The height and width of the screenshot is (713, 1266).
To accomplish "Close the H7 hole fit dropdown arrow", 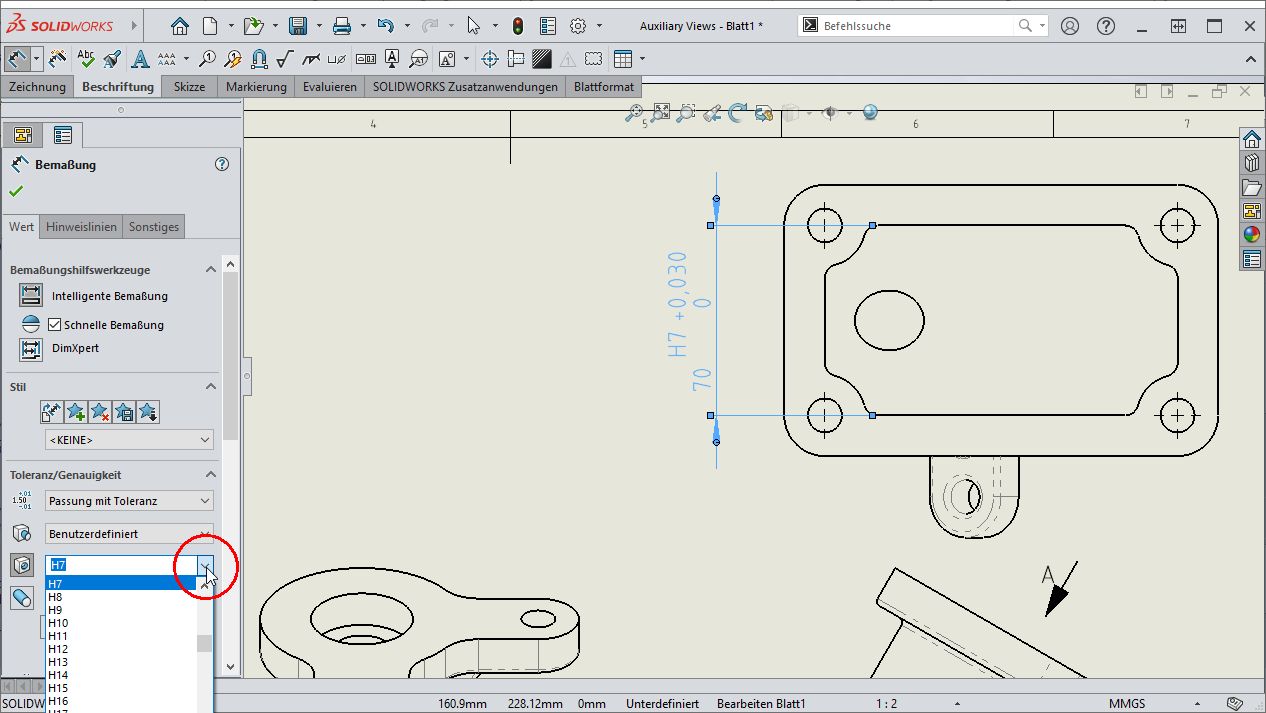I will coord(205,566).
